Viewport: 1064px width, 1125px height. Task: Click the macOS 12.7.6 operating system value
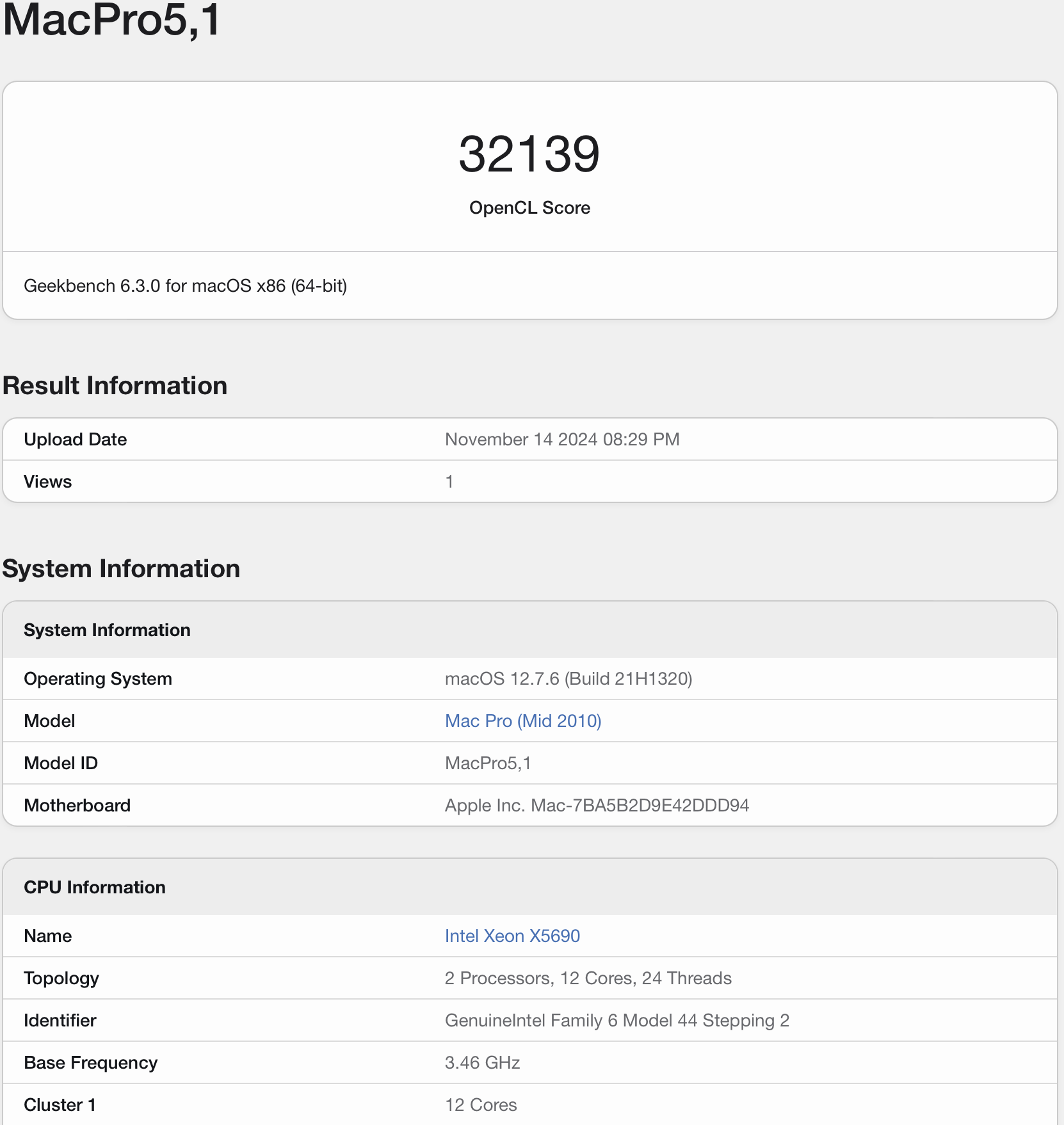point(568,678)
